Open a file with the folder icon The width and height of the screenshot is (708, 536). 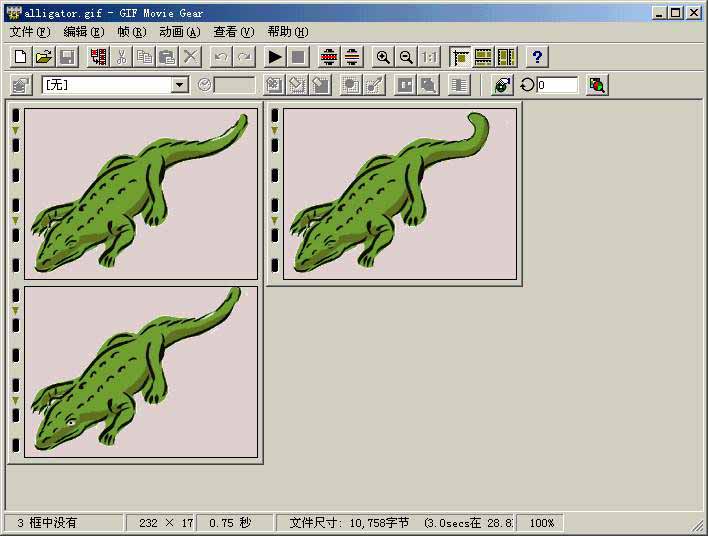pyautogui.click(x=44, y=57)
